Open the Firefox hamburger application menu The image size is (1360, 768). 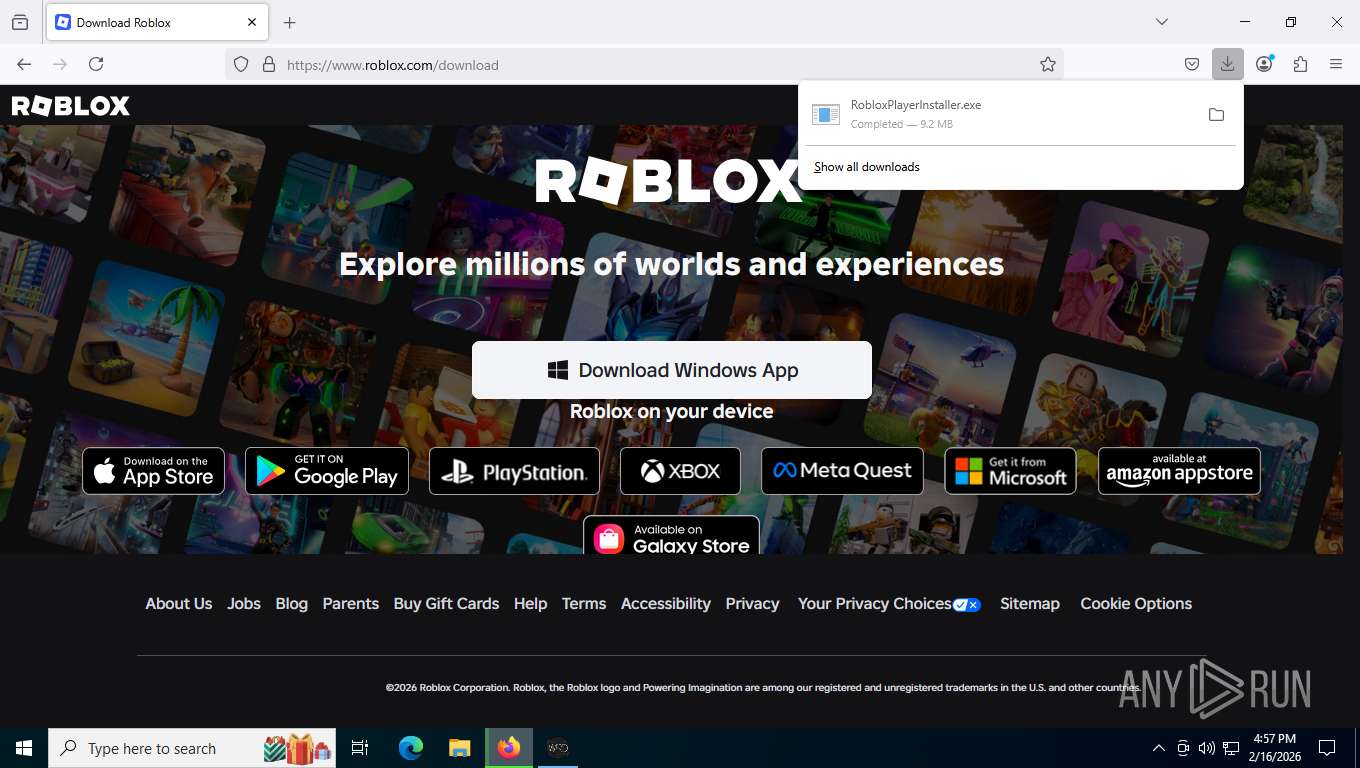(x=1336, y=64)
